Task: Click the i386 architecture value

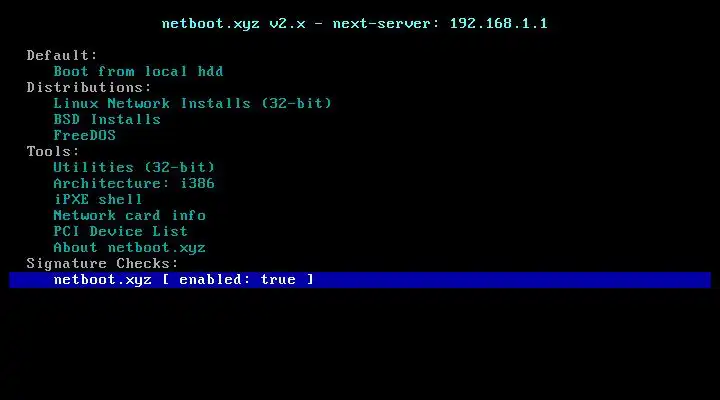Action: 197,183
